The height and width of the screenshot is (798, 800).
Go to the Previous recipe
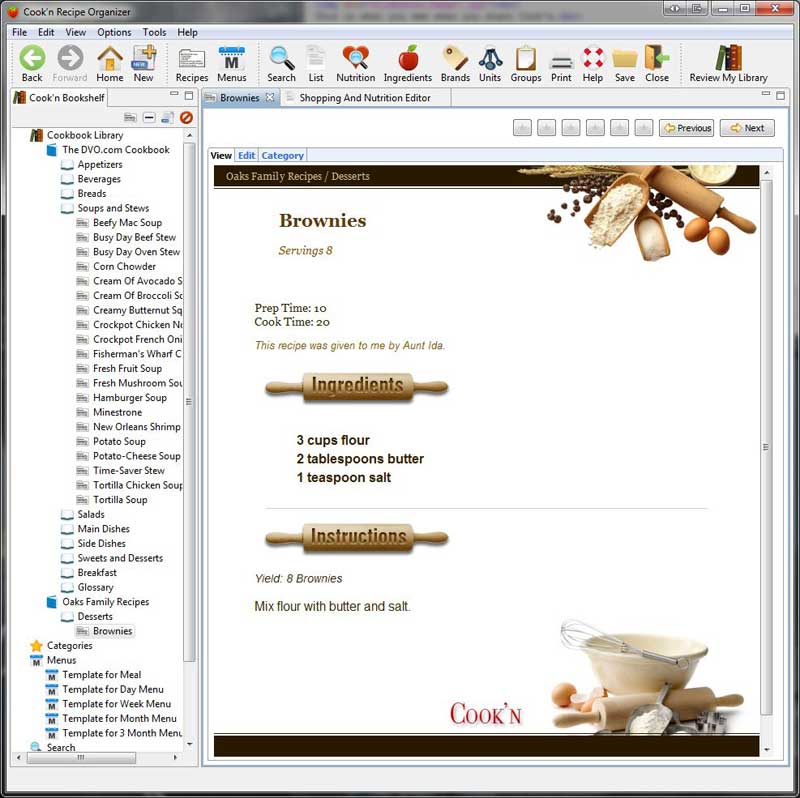pyautogui.click(x=687, y=128)
